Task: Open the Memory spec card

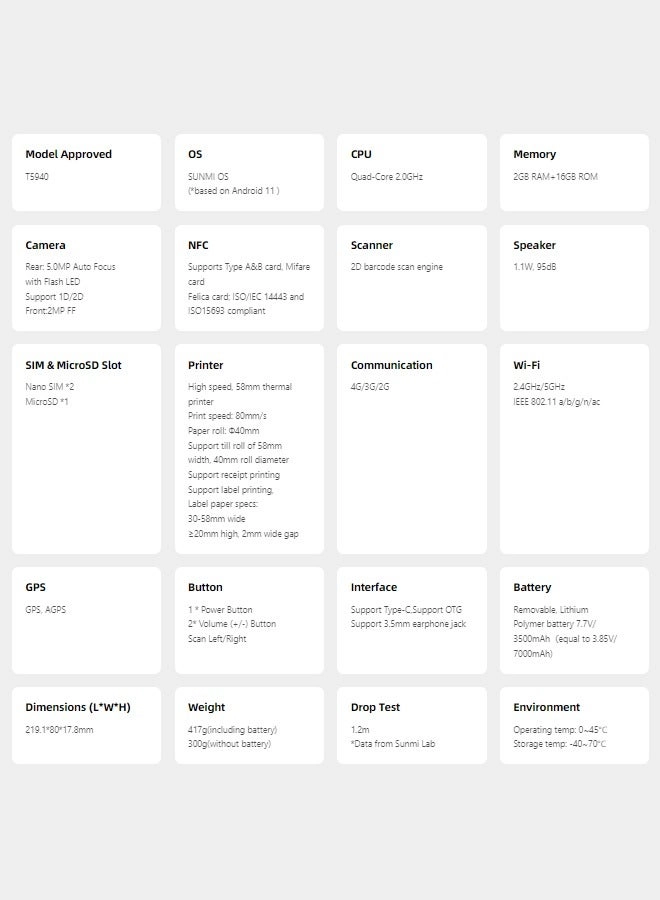Action: point(574,172)
